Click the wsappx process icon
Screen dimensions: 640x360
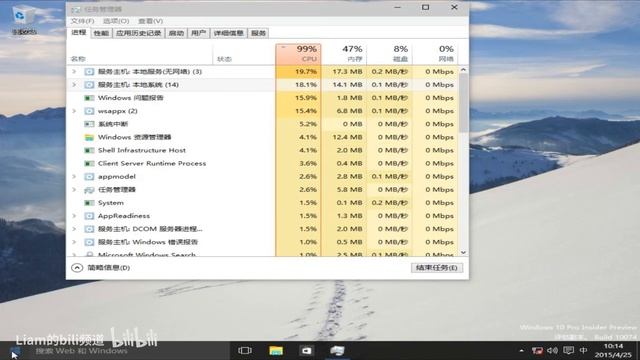[x=89, y=111]
